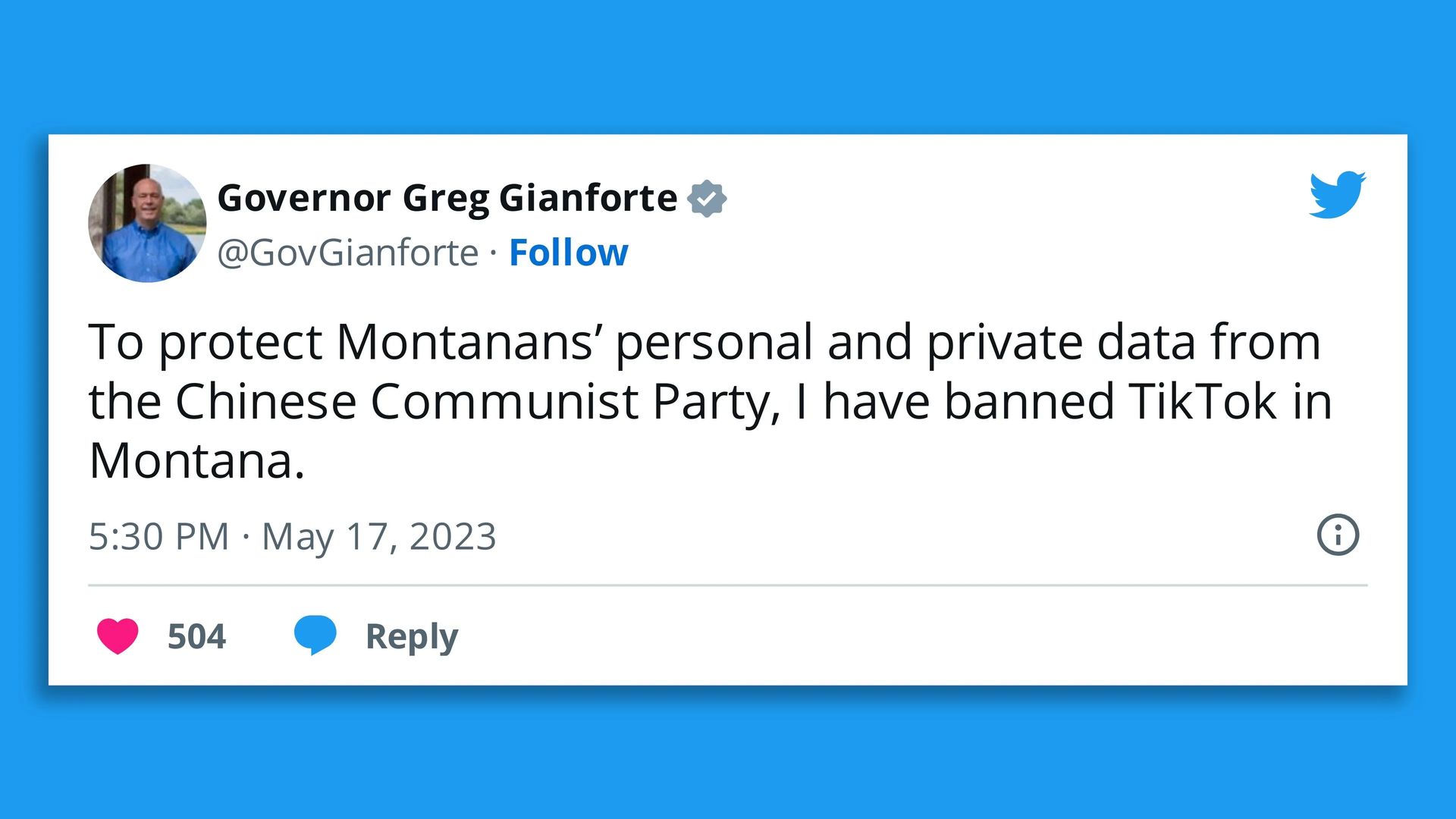Screen dimensions: 1456x819
Task: Click the word protect in the tweet
Action: click(x=240, y=342)
